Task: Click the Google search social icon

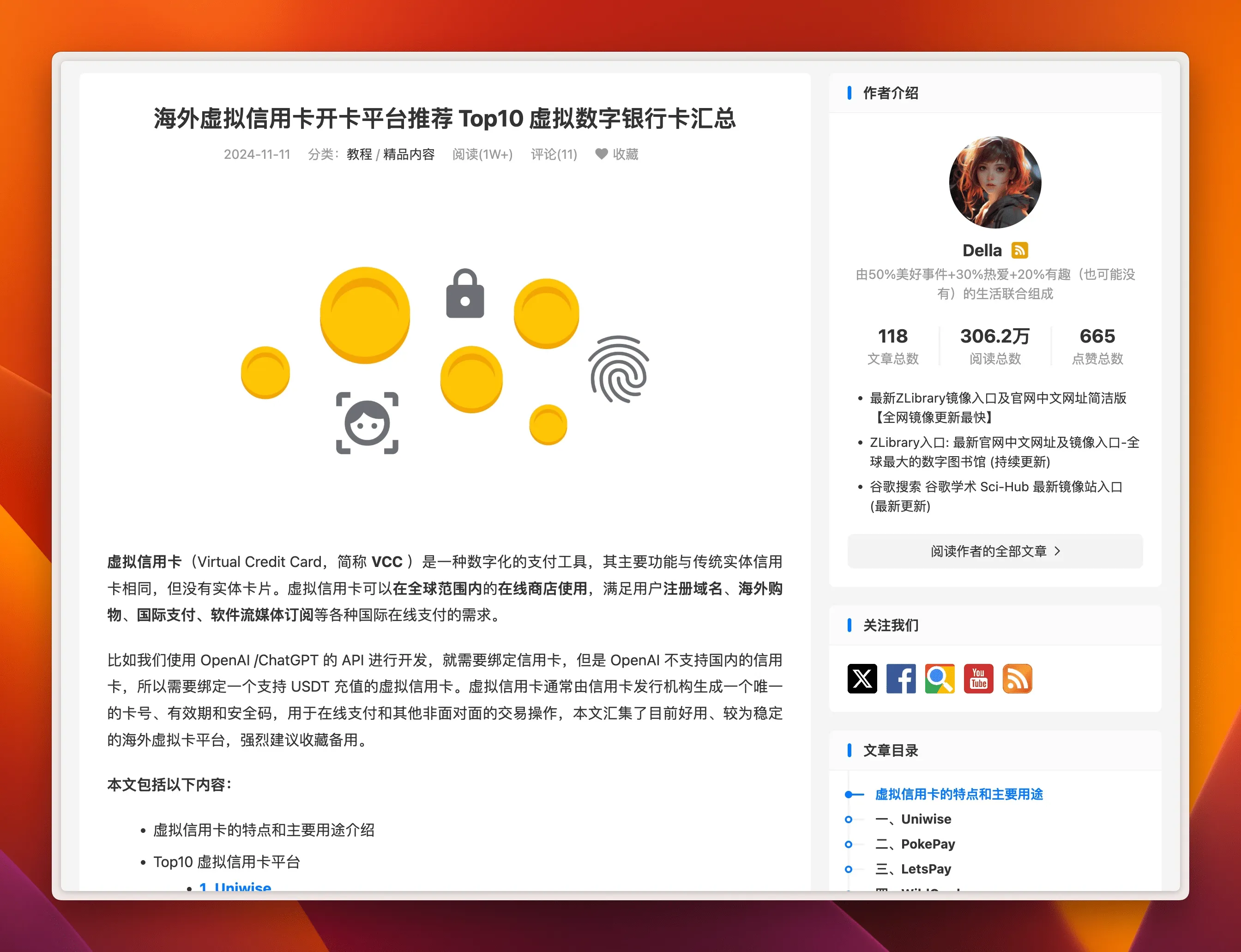Action: pos(940,678)
